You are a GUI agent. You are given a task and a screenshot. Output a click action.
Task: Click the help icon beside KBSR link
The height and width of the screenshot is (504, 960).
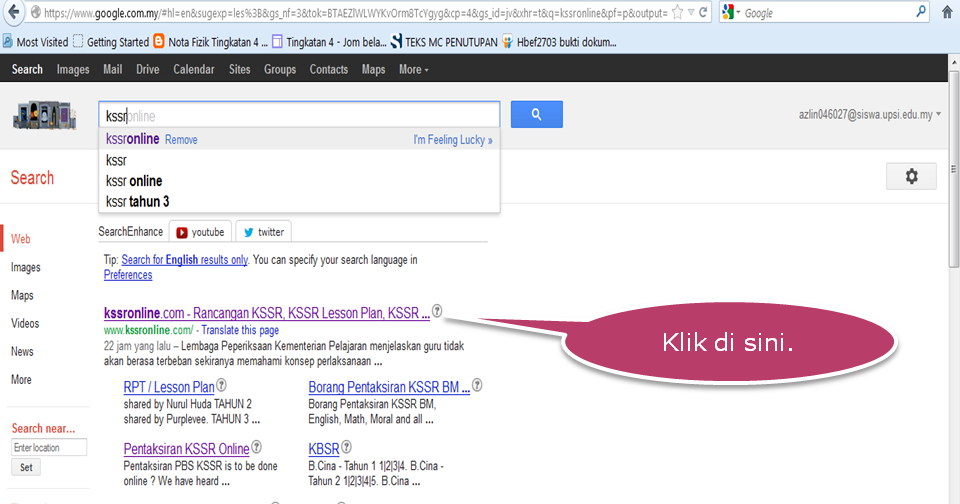(347, 447)
